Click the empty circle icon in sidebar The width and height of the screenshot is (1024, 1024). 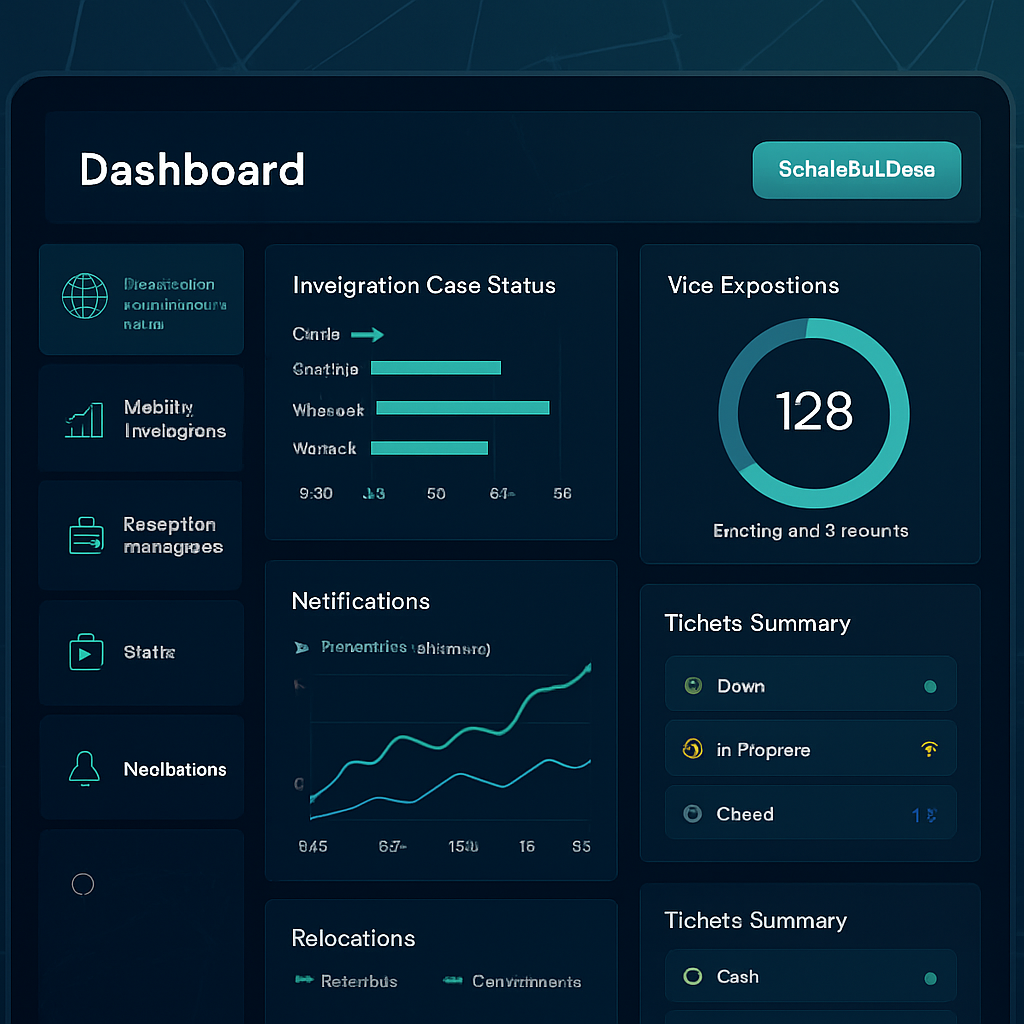[83, 884]
